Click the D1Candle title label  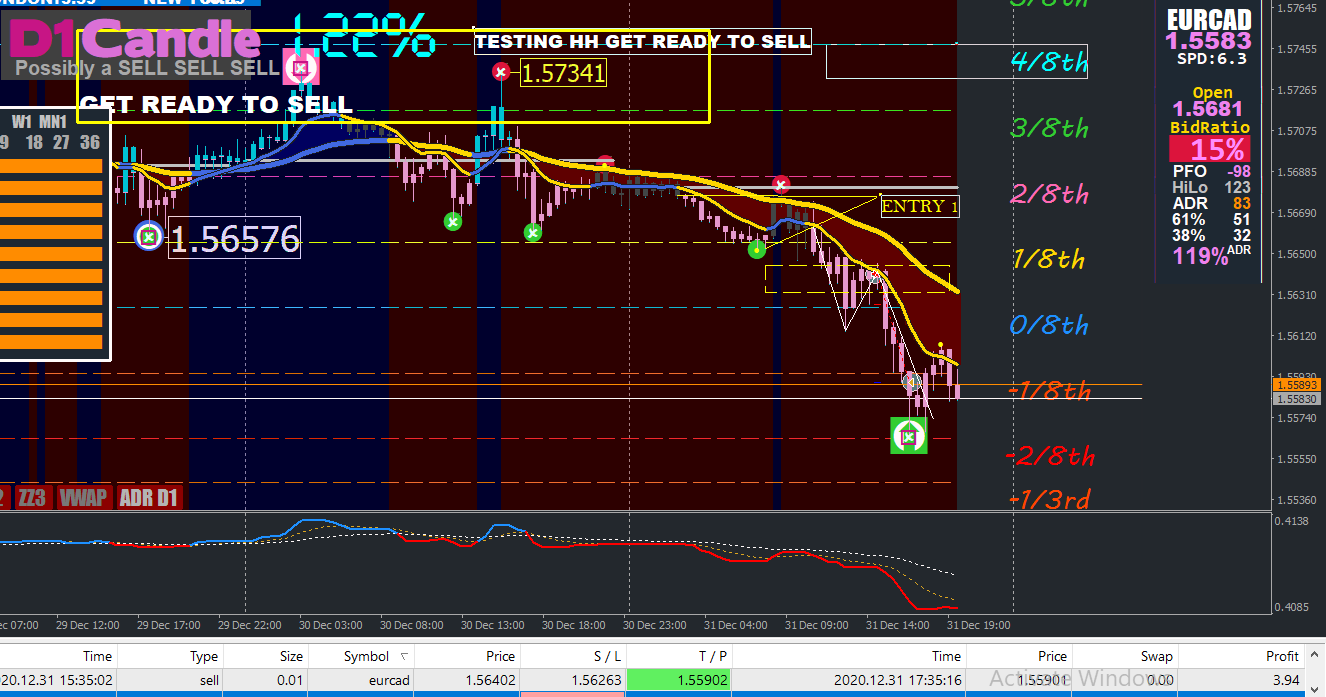pyautogui.click(x=135, y=38)
